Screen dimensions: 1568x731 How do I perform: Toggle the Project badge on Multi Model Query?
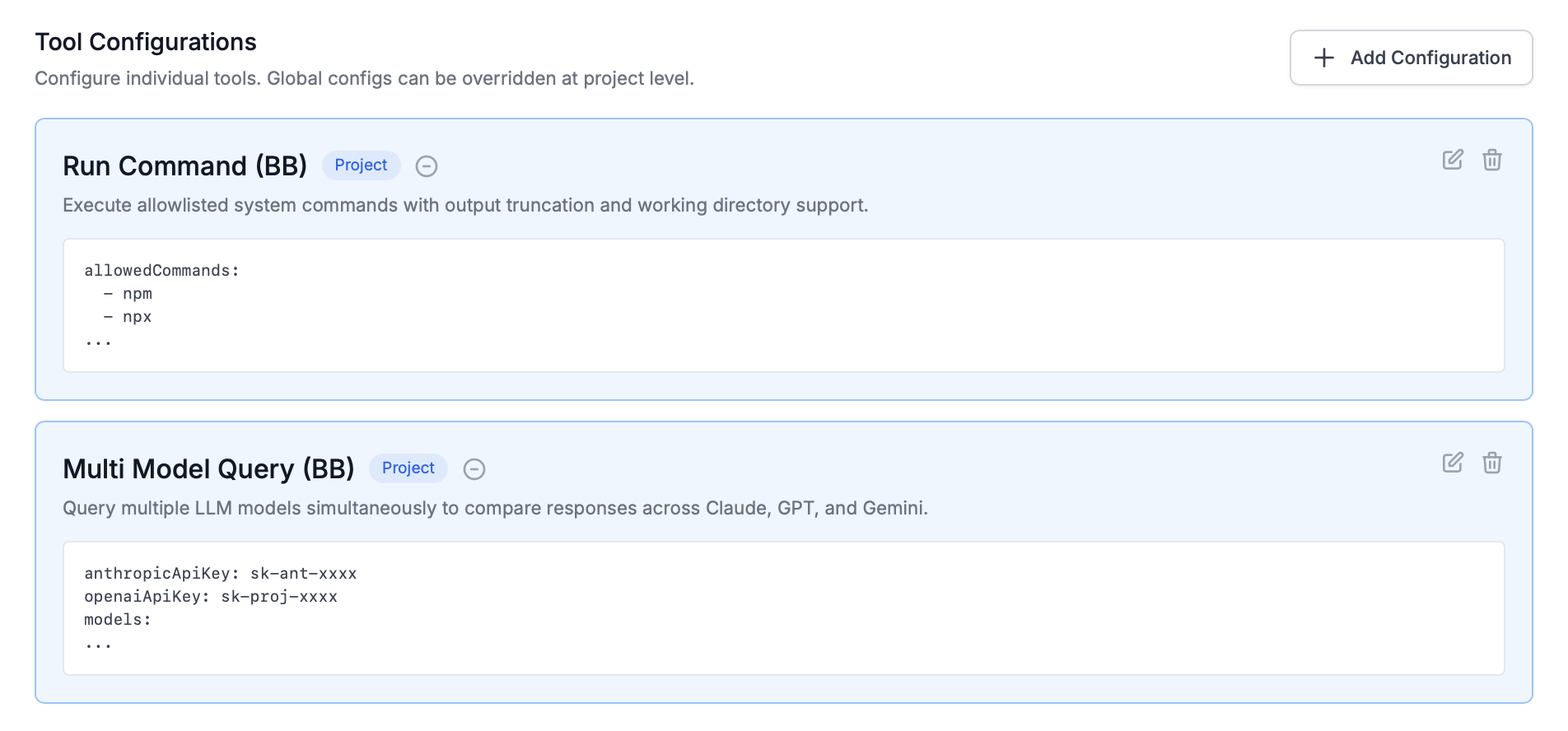pyautogui.click(x=408, y=468)
